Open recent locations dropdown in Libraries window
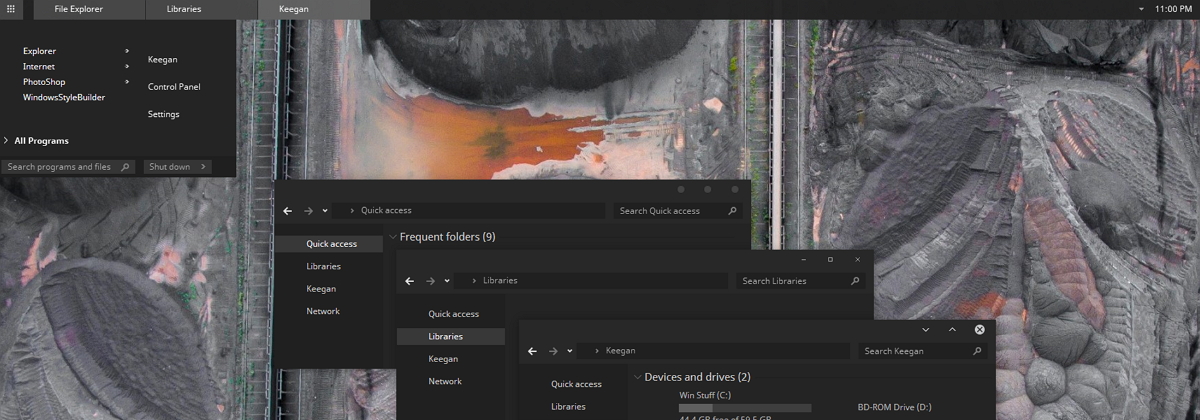This screenshot has height=420, width=1200. click(x=447, y=281)
